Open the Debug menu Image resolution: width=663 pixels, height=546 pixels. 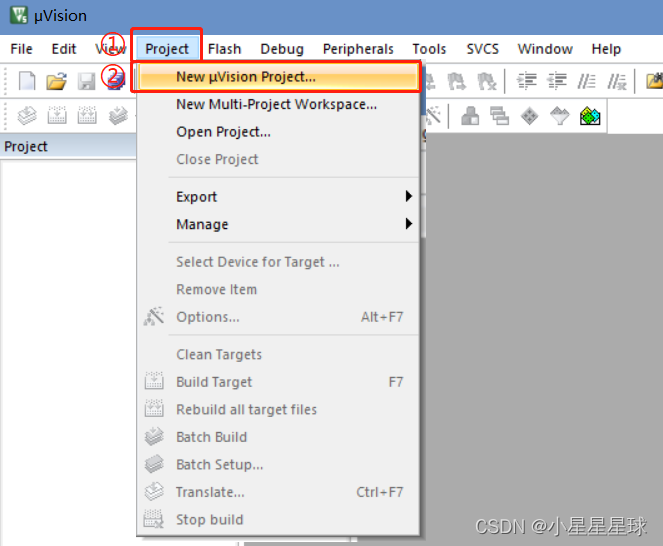(x=282, y=49)
